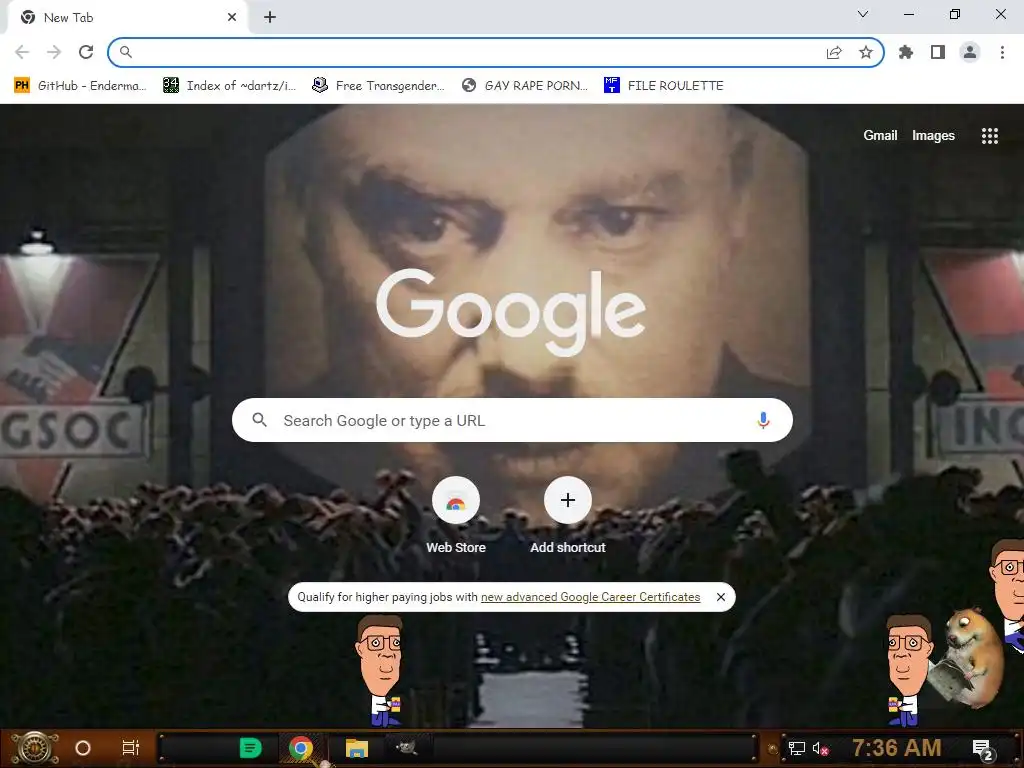This screenshot has height=768, width=1024.
Task: Click the Search Google or type a URL box
Action: (513, 420)
